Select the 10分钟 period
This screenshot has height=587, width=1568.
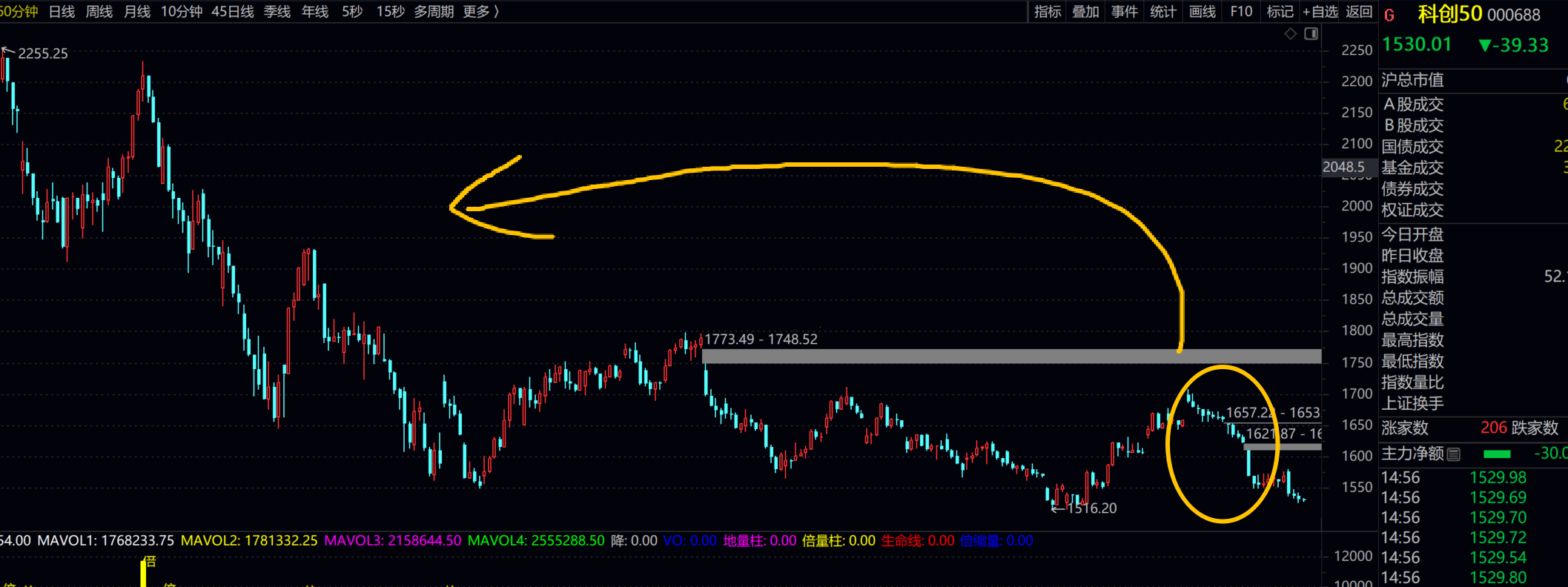(182, 12)
